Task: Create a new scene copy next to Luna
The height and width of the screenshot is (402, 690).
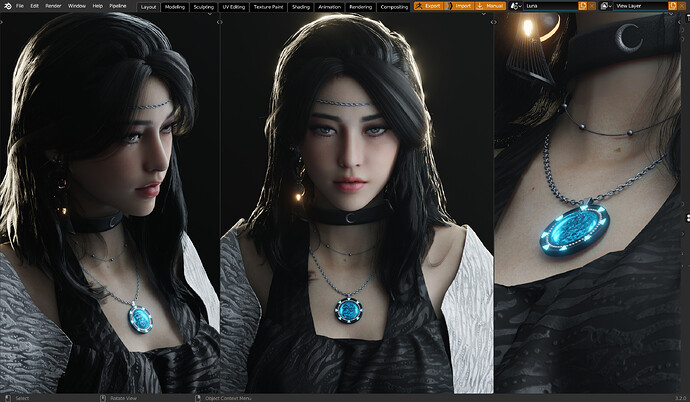Action: point(583,6)
